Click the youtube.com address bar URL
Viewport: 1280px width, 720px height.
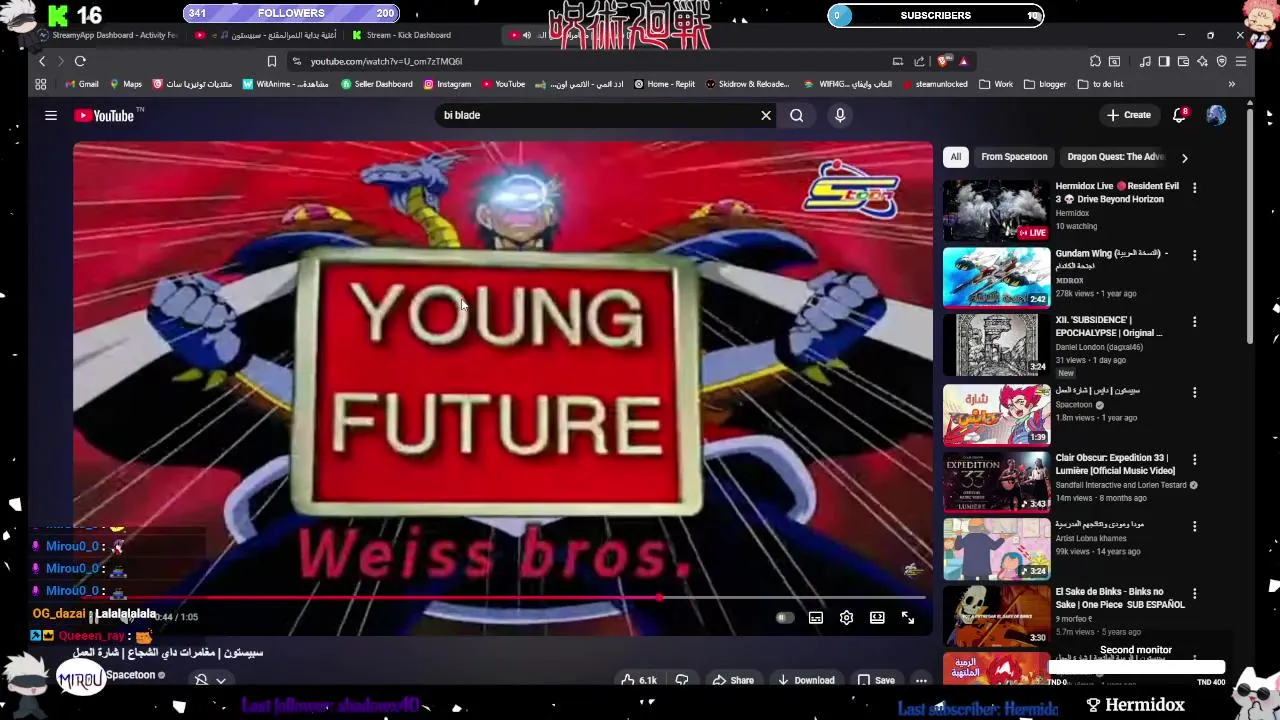click(386, 61)
